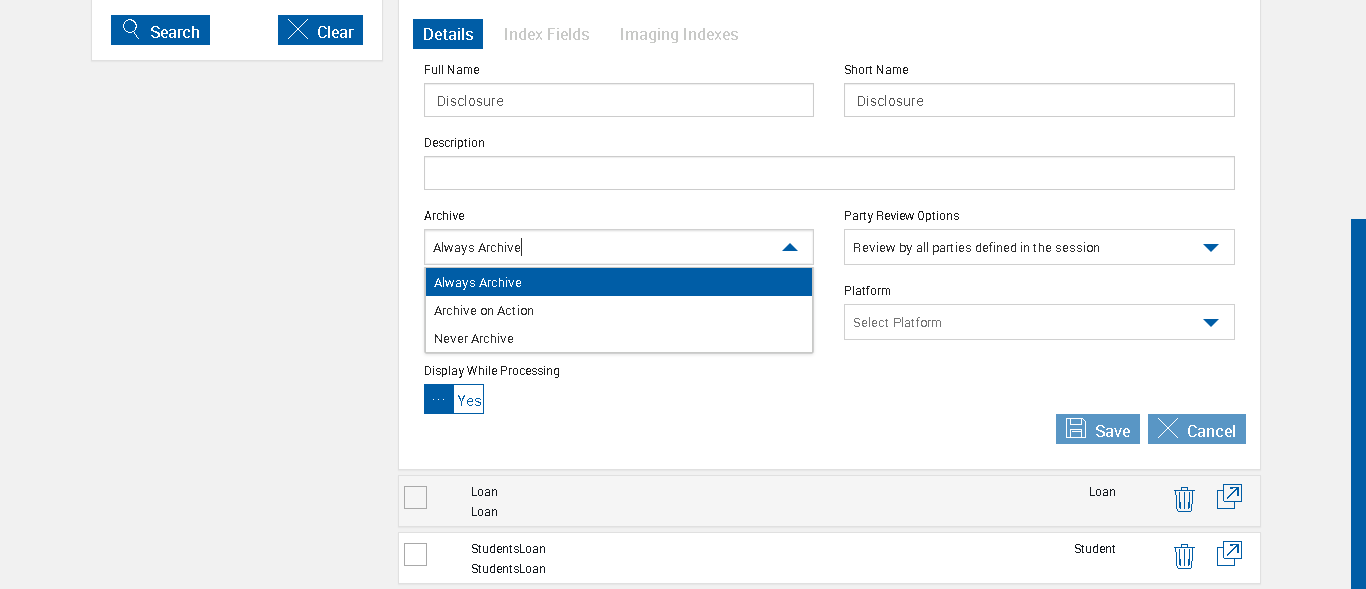
Task: Tick the Loan row checkbox
Action: point(416,497)
